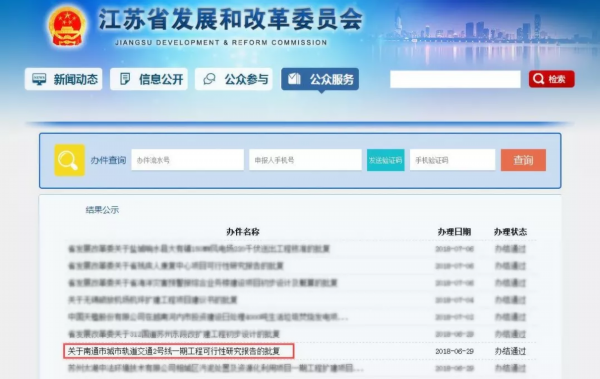
Task: Select the 公众服务 navigation tab
Action: (x=320, y=79)
